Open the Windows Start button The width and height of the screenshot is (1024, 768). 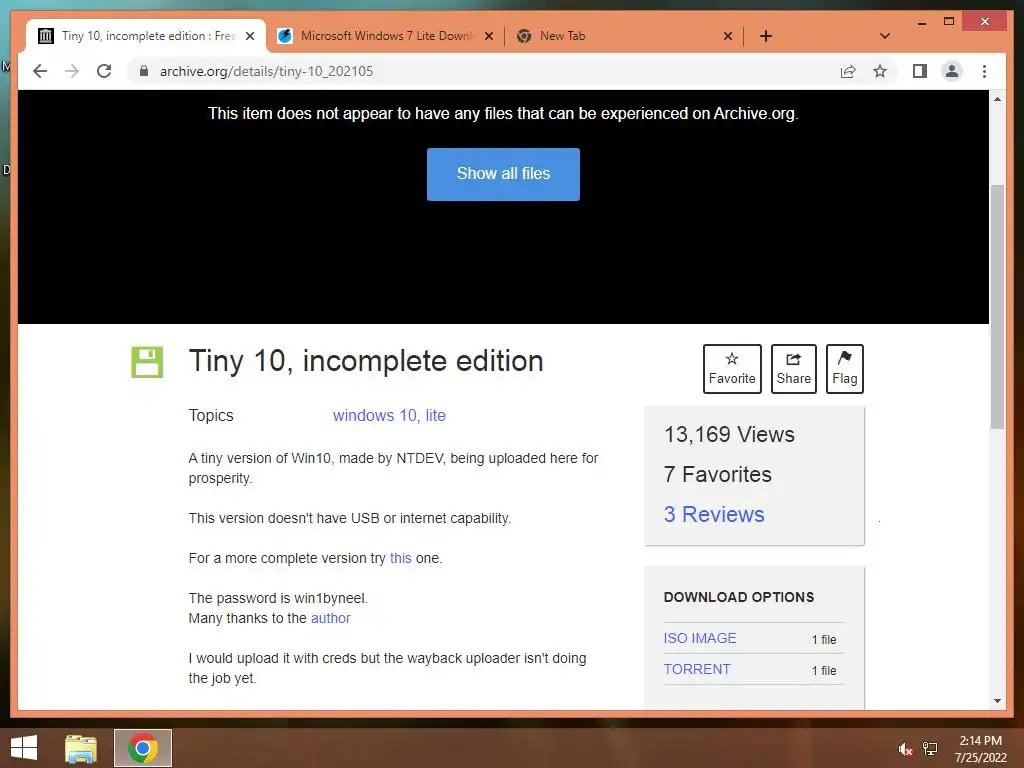click(24, 748)
